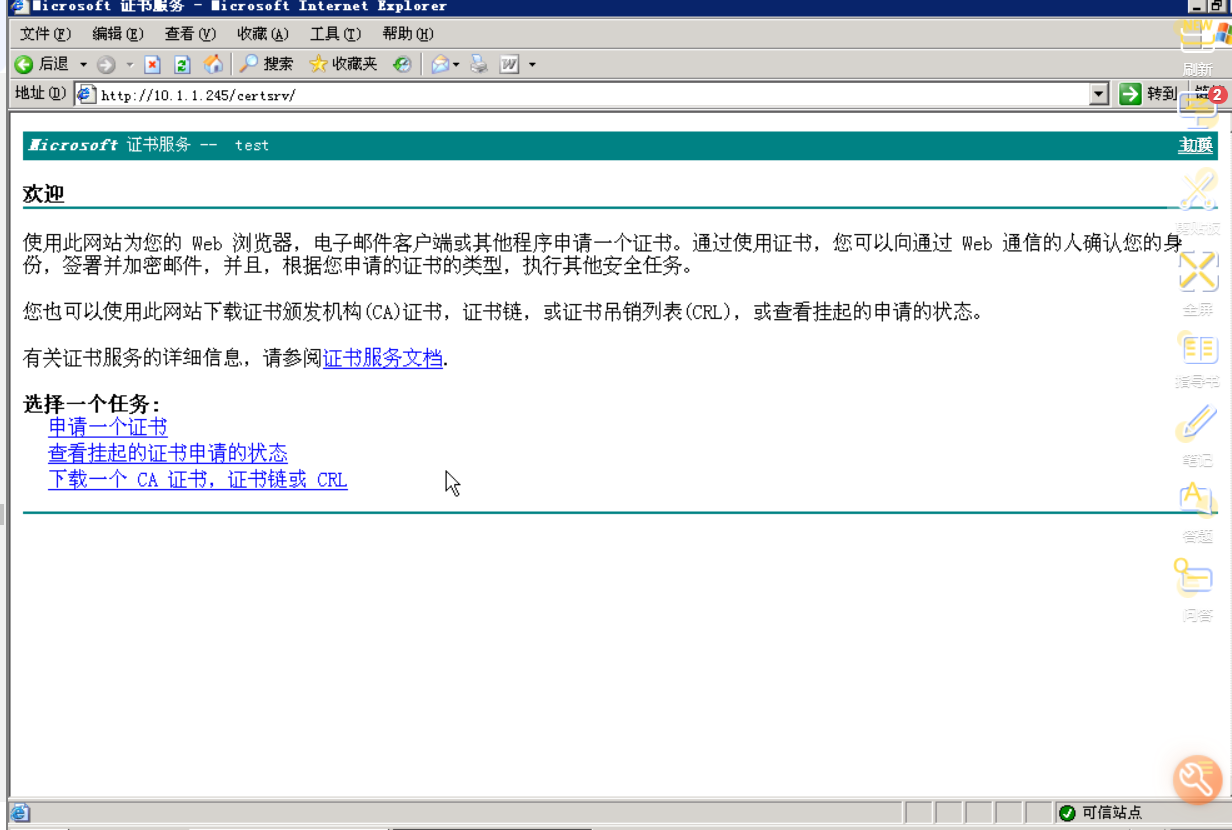Open the Forward history dropdown arrow
The height and width of the screenshot is (830, 1232).
129,65
